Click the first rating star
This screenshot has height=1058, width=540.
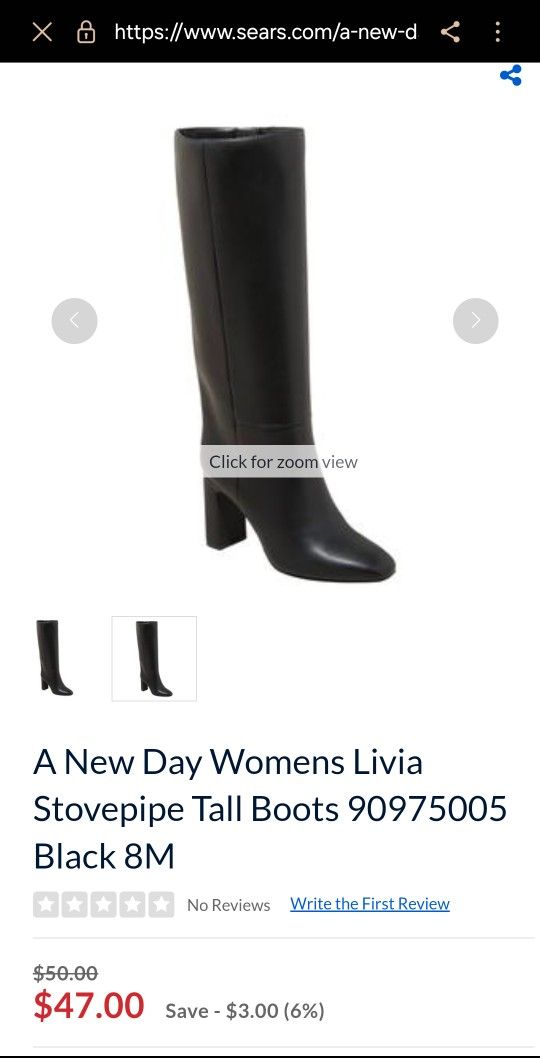pyautogui.click(x=46, y=904)
